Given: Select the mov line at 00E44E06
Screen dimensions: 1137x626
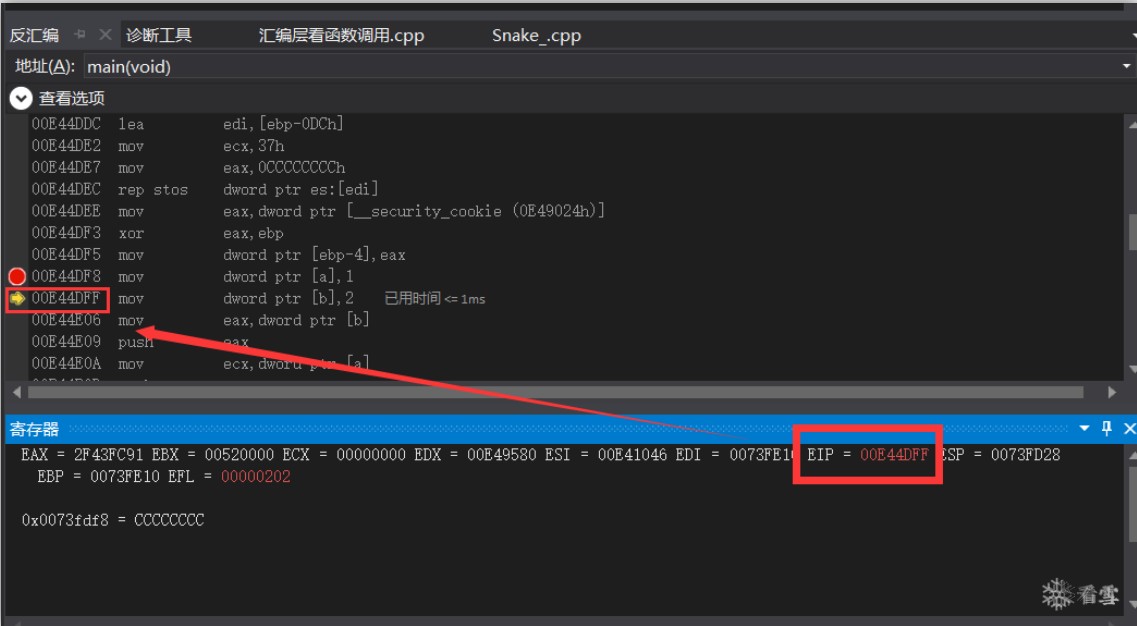Looking at the screenshot, I should pos(200,320).
